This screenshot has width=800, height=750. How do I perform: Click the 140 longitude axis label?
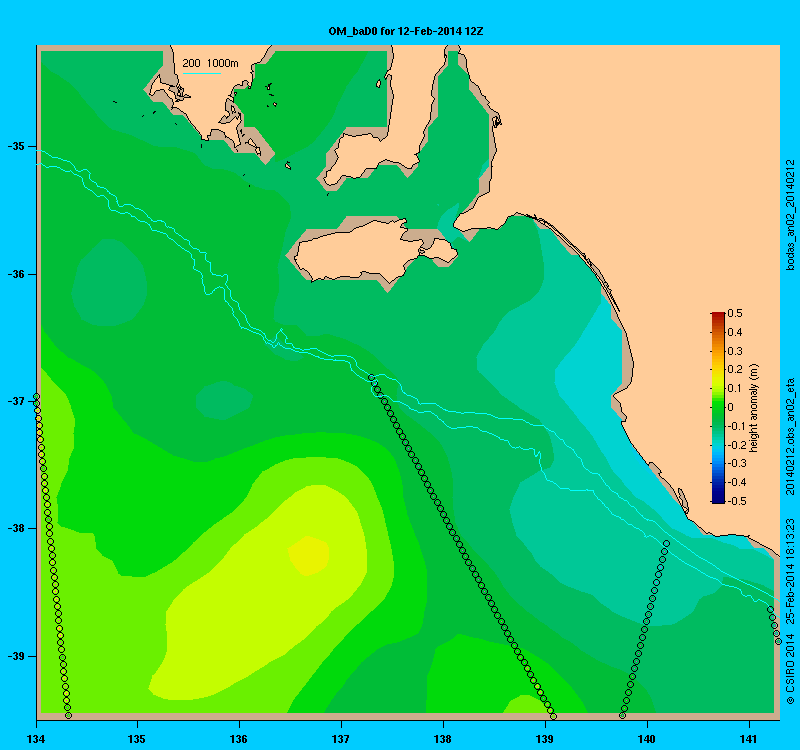tap(646, 739)
